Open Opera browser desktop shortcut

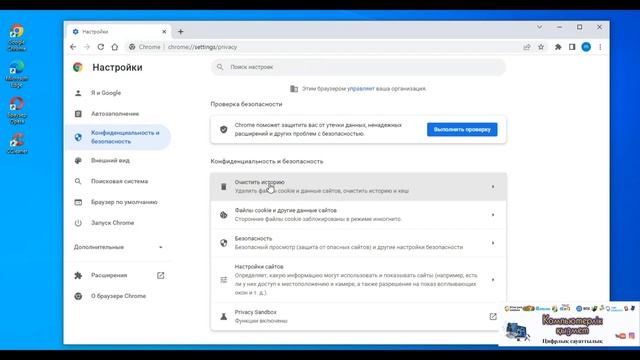[17, 110]
